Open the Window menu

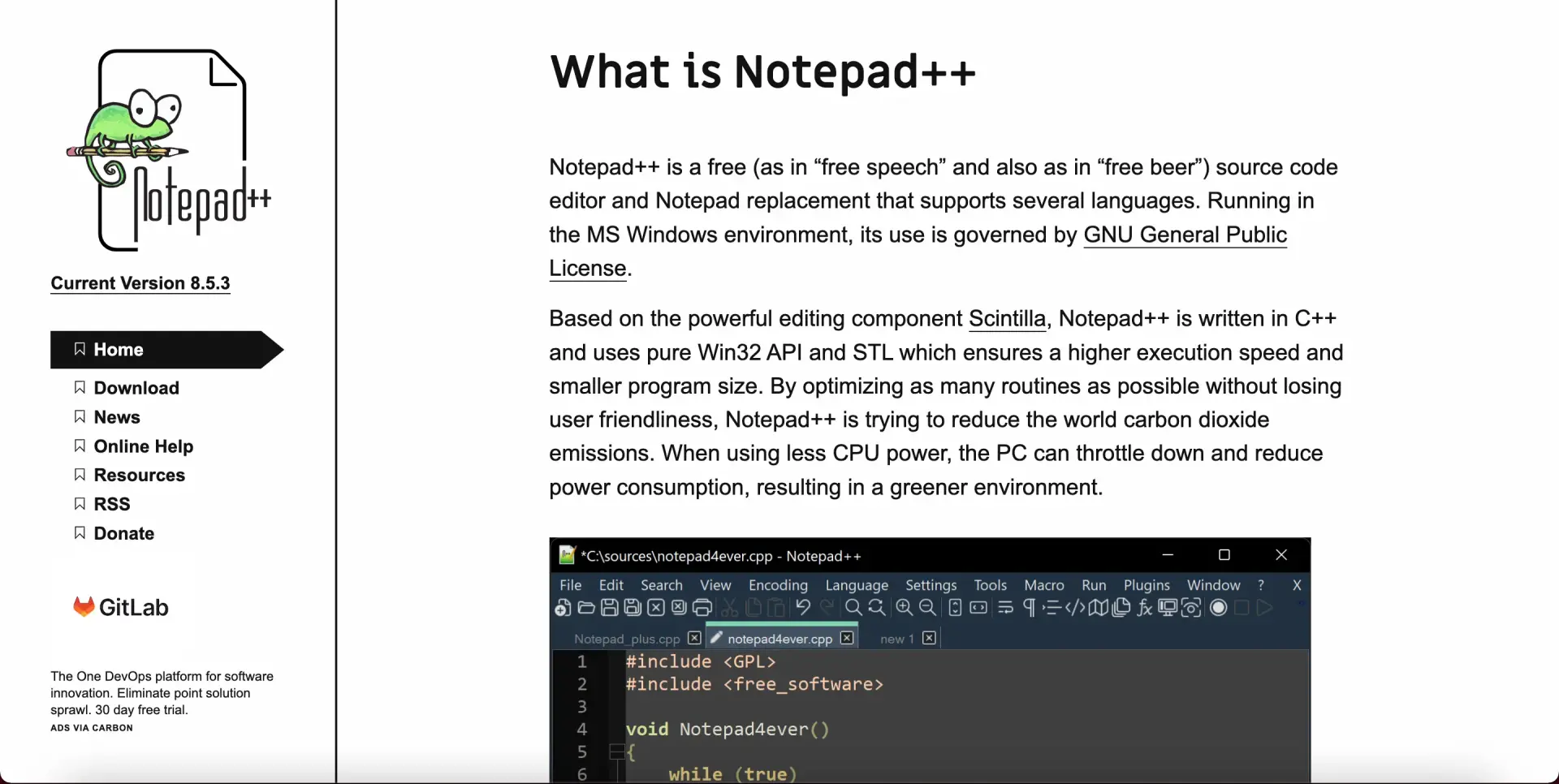coord(1213,585)
